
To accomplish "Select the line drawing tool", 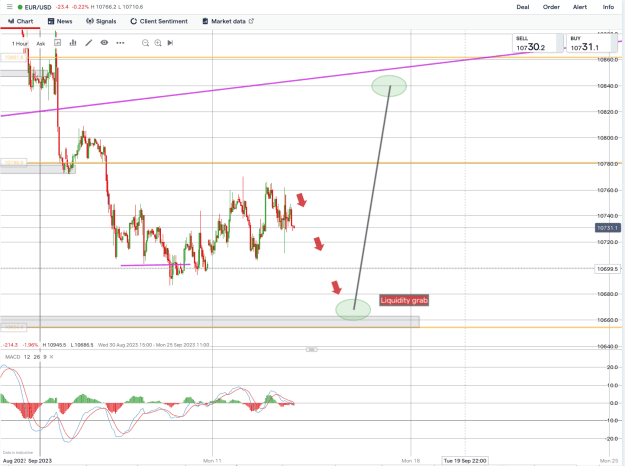I will pos(88,43).
